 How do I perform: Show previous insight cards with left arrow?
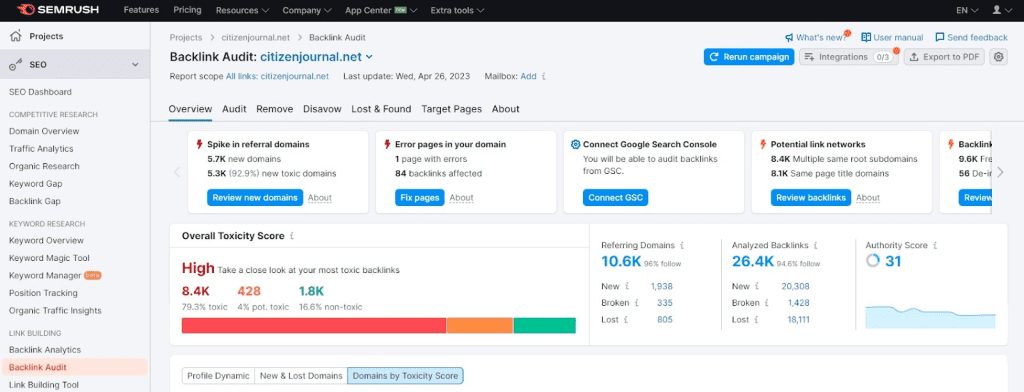pos(176,172)
